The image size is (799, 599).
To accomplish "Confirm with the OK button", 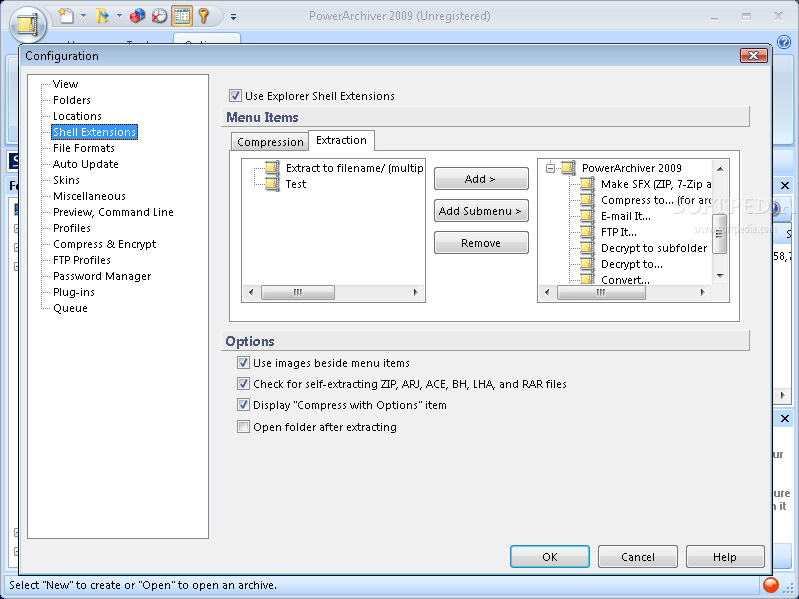I will 550,557.
